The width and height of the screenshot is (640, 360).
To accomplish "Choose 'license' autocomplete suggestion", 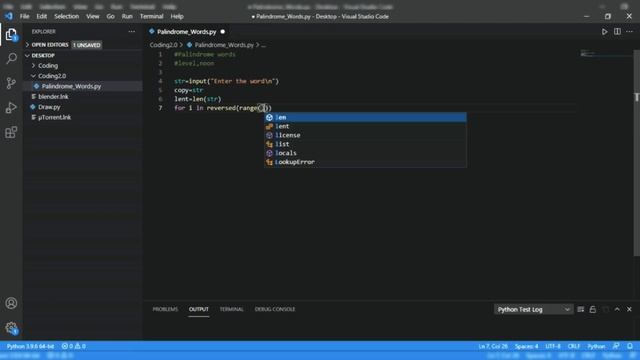I will tap(365, 135).
